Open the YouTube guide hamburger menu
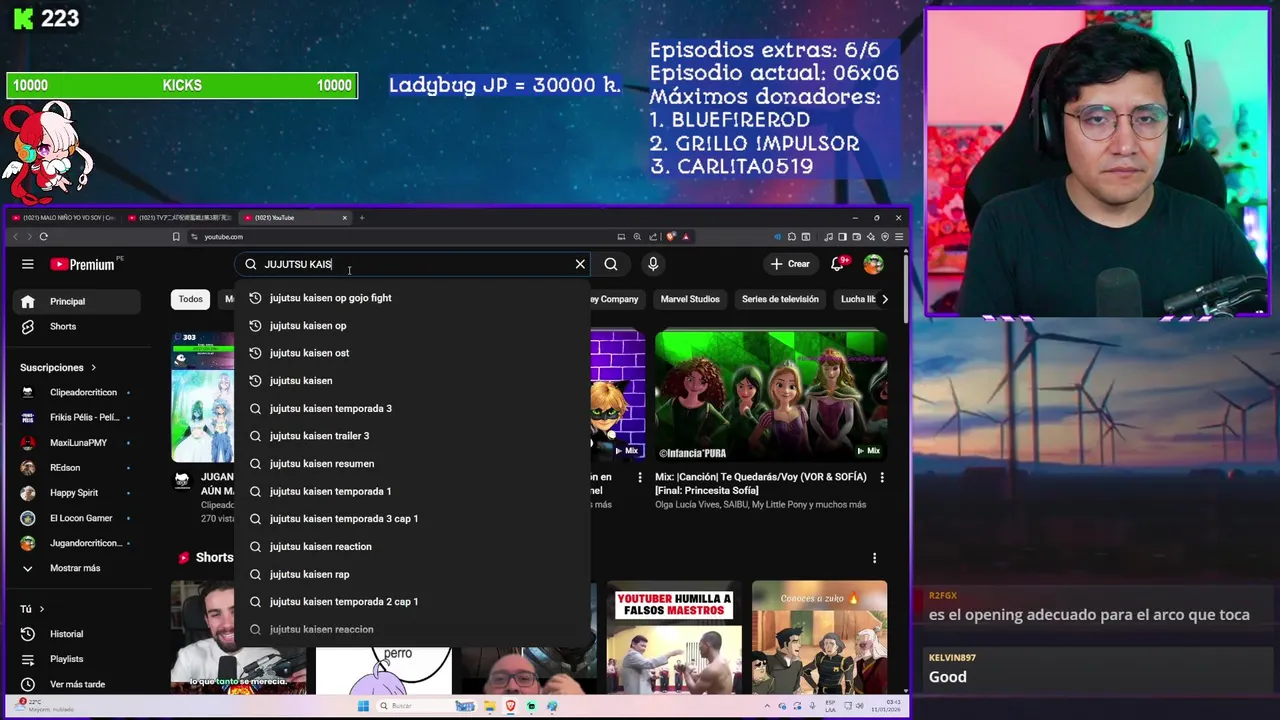The height and width of the screenshot is (720, 1280). click(x=28, y=264)
